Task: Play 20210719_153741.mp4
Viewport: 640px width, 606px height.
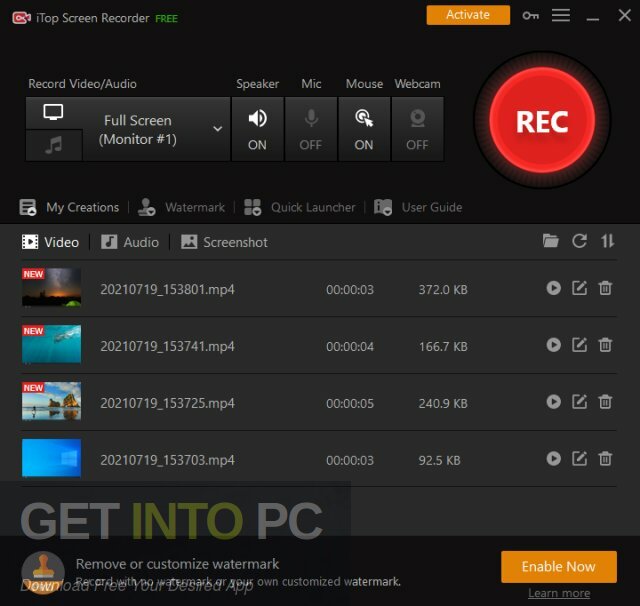Action: point(553,345)
